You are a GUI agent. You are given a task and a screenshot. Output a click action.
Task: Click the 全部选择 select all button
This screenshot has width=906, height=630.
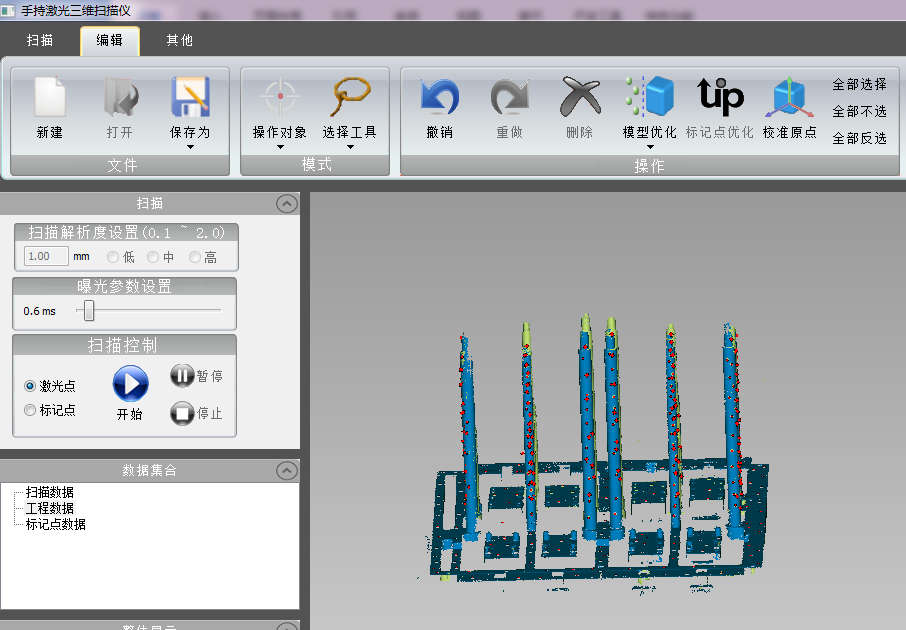pyautogui.click(x=859, y=84)
